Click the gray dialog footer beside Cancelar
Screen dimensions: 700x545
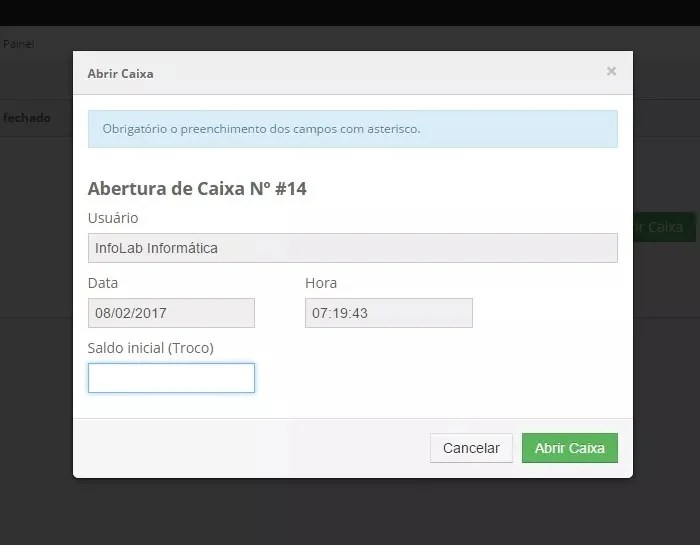click(250, 448)
